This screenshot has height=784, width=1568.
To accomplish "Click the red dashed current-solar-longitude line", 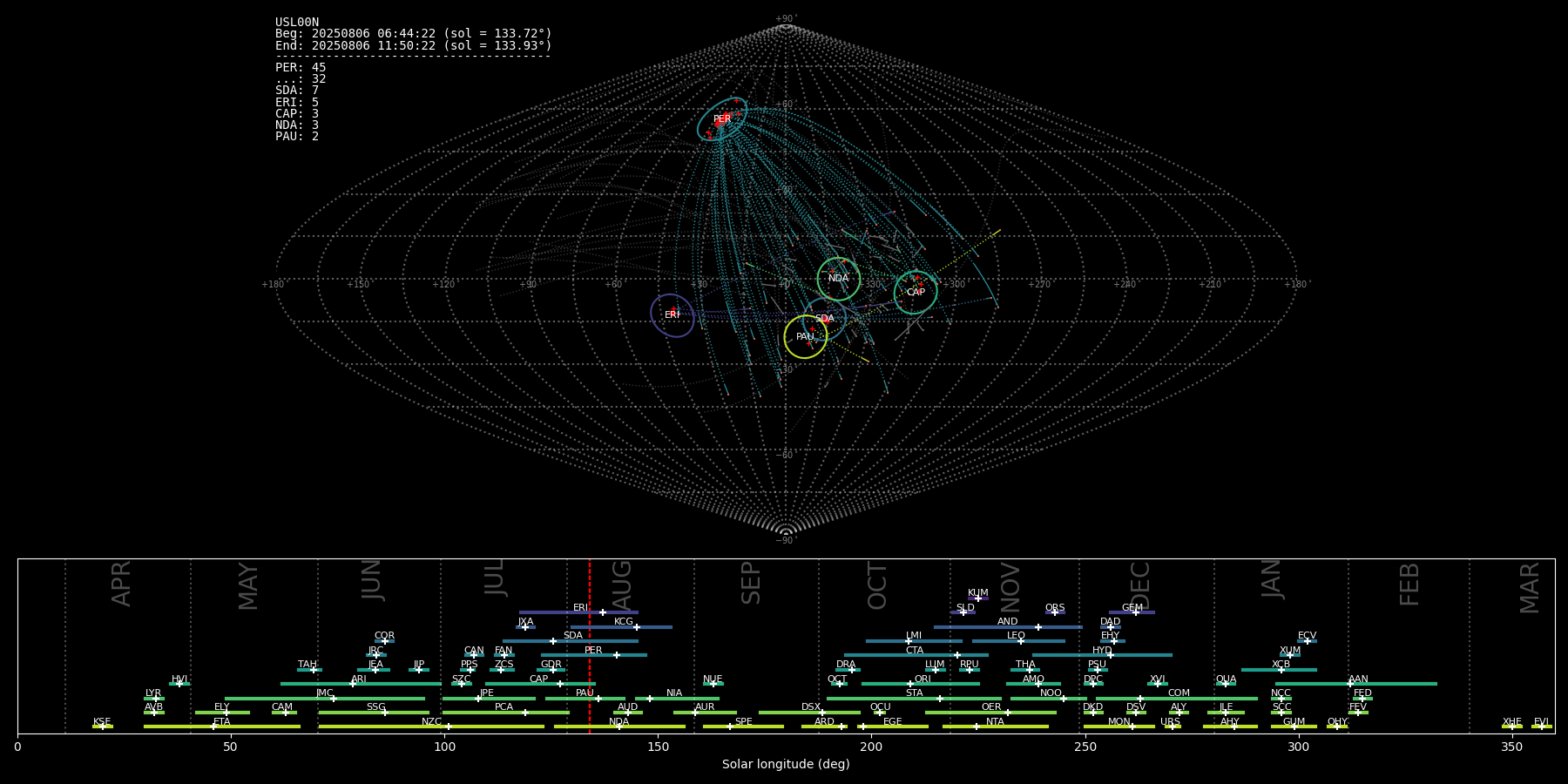I will 590,645.
